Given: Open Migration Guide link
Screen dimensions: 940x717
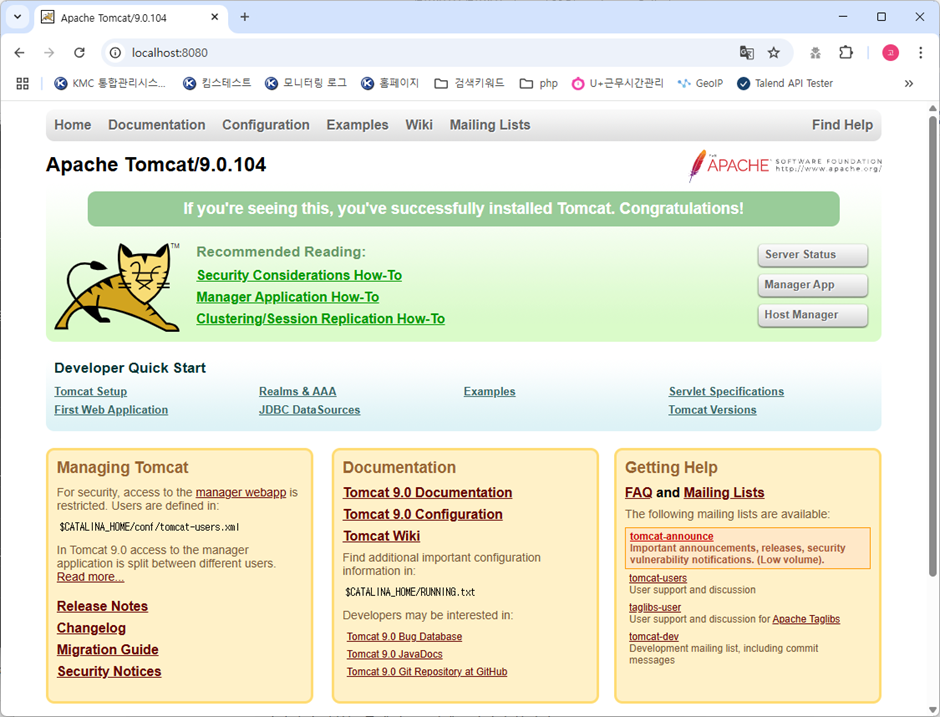Looking at the screenshot, I should point(108,649).
